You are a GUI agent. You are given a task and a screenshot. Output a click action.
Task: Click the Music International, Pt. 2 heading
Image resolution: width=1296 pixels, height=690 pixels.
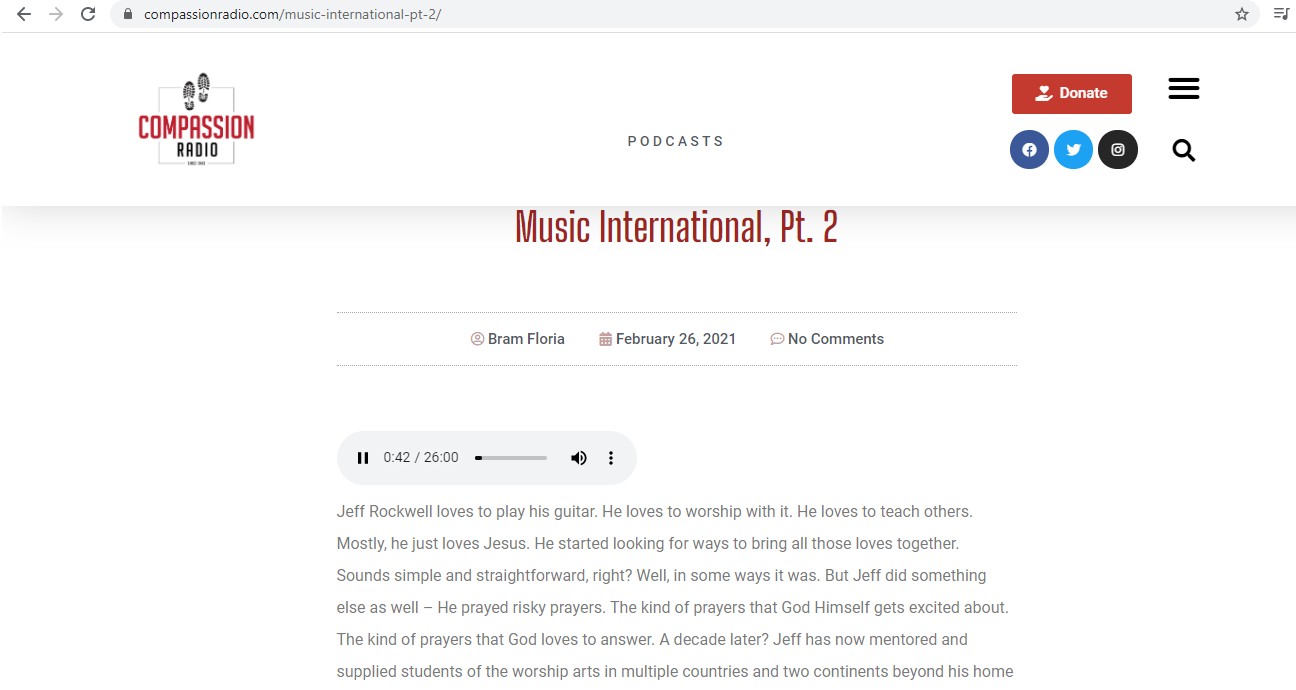coord(676,227)
